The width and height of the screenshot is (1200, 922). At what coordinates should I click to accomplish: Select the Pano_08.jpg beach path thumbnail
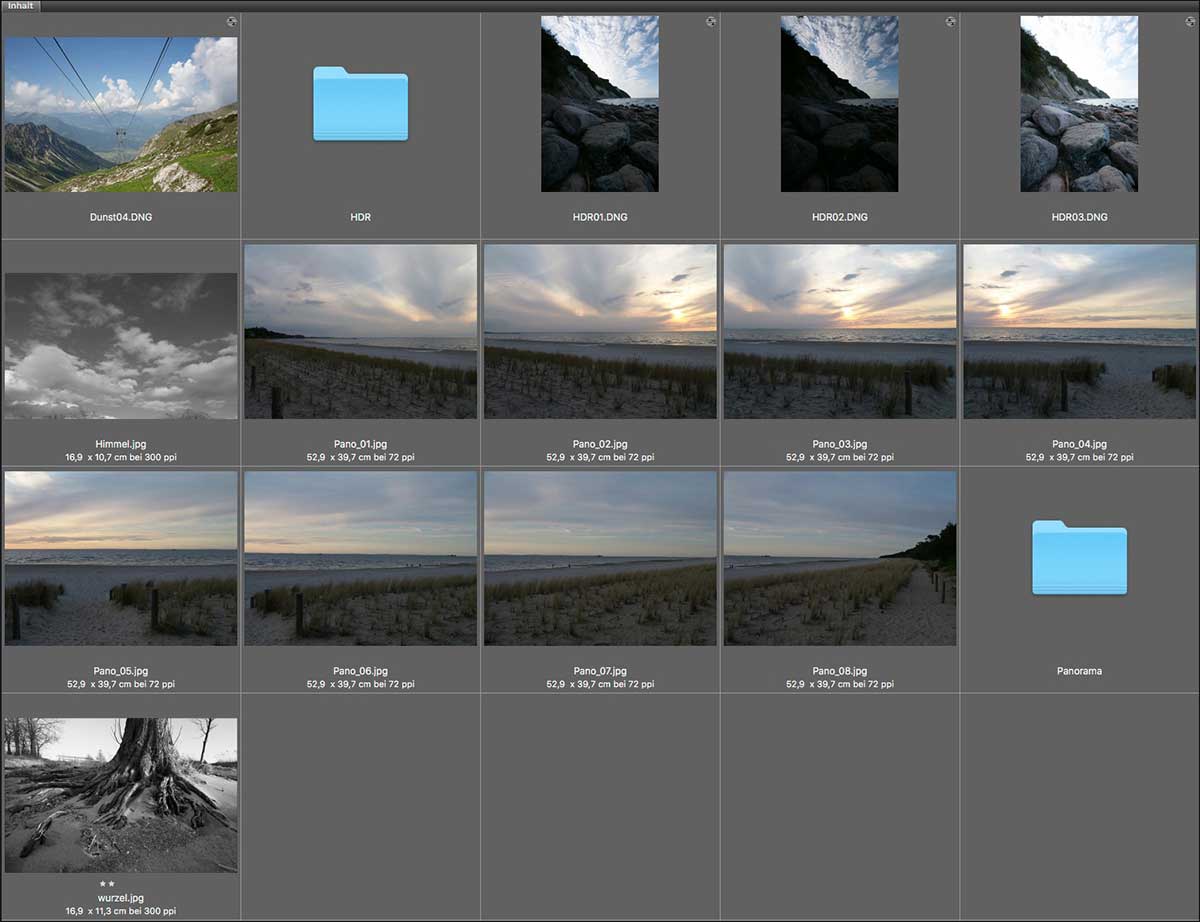pyautogui.click(x=839, y=558)
